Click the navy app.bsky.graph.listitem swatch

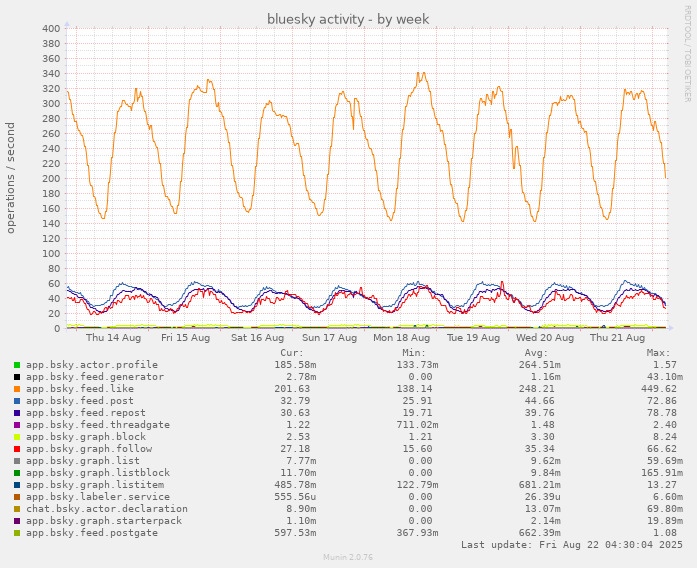17,485
